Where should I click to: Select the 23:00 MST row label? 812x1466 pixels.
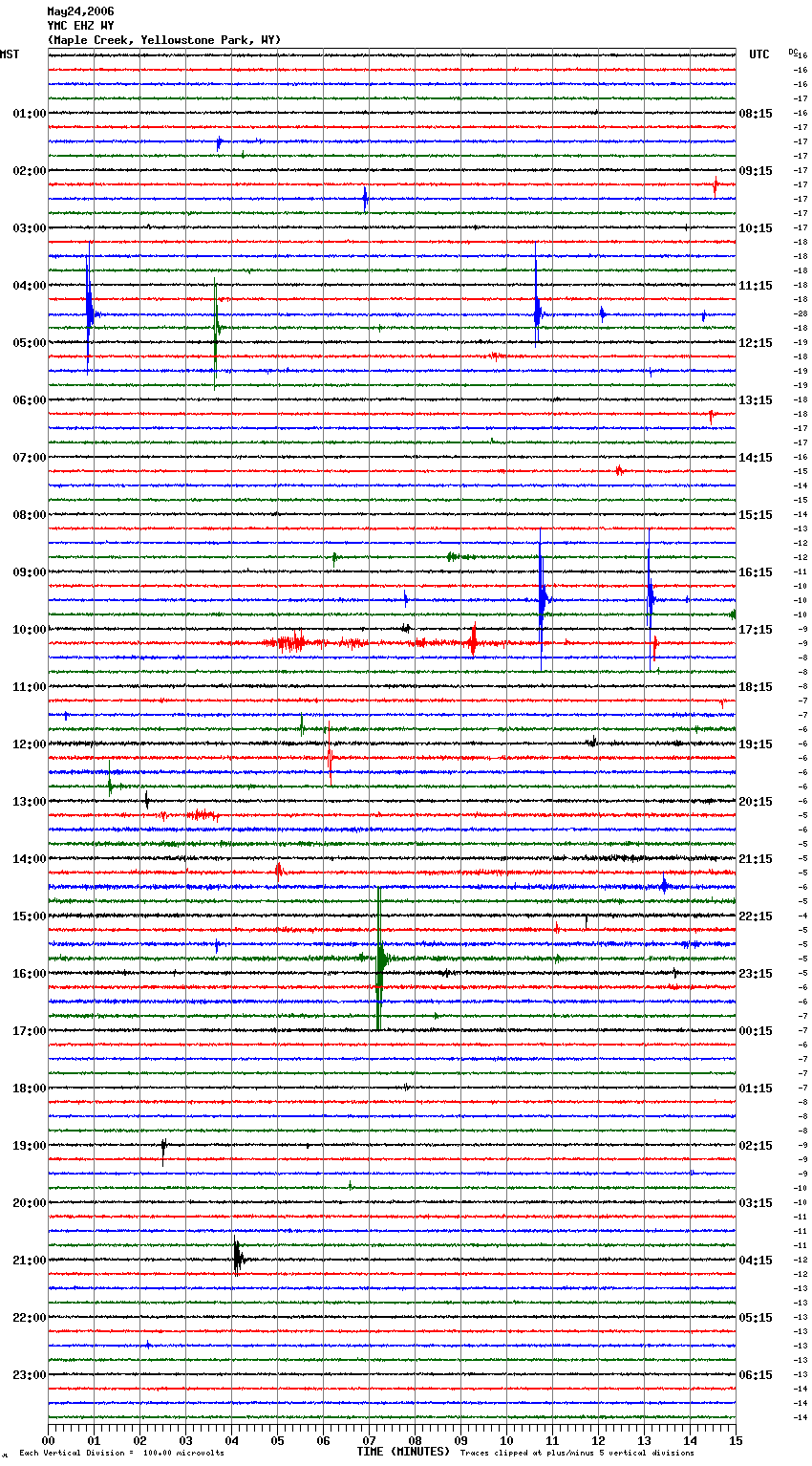point(29,1375)
